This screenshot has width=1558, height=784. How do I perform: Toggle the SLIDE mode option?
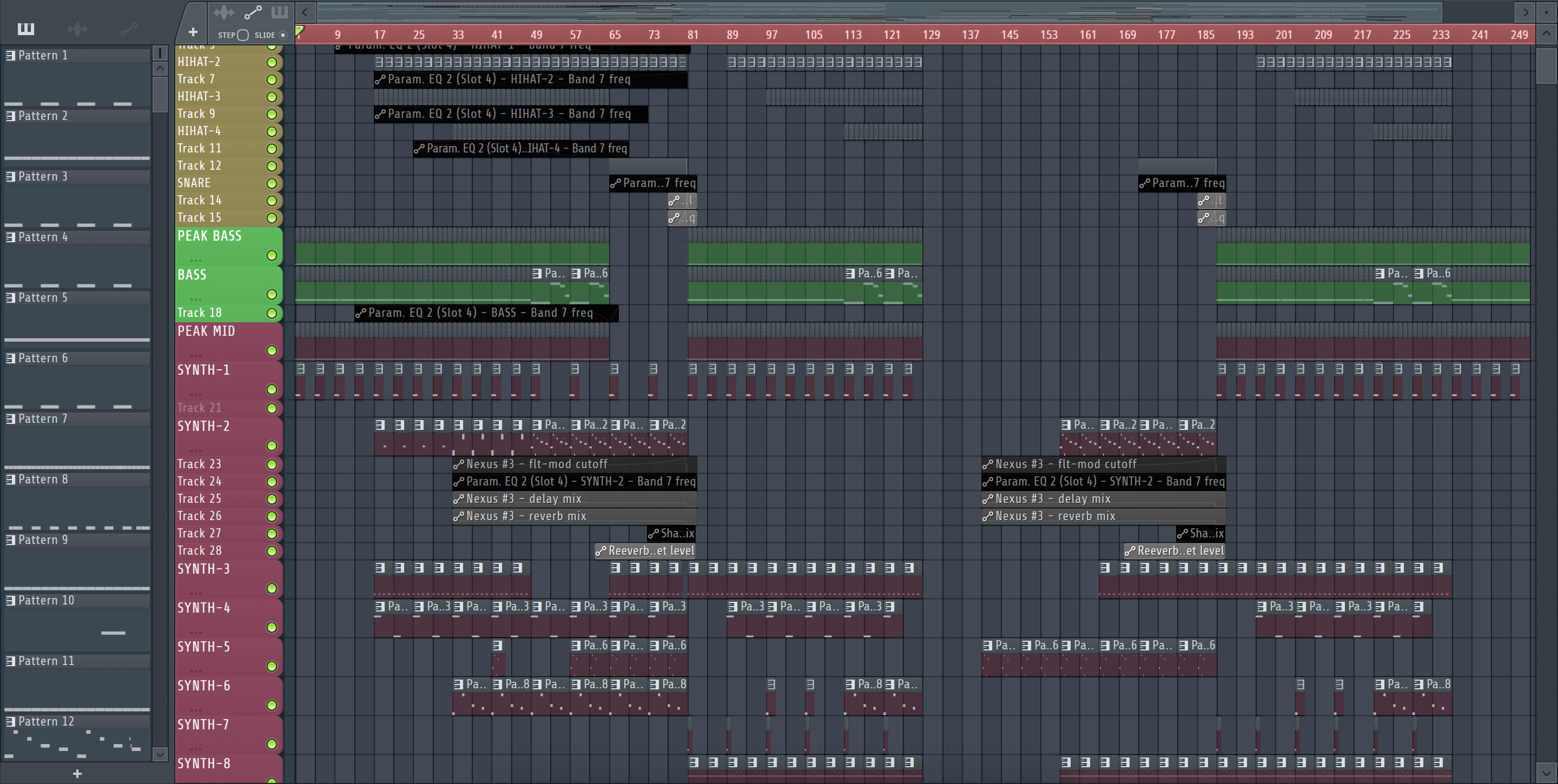point(282,35)
